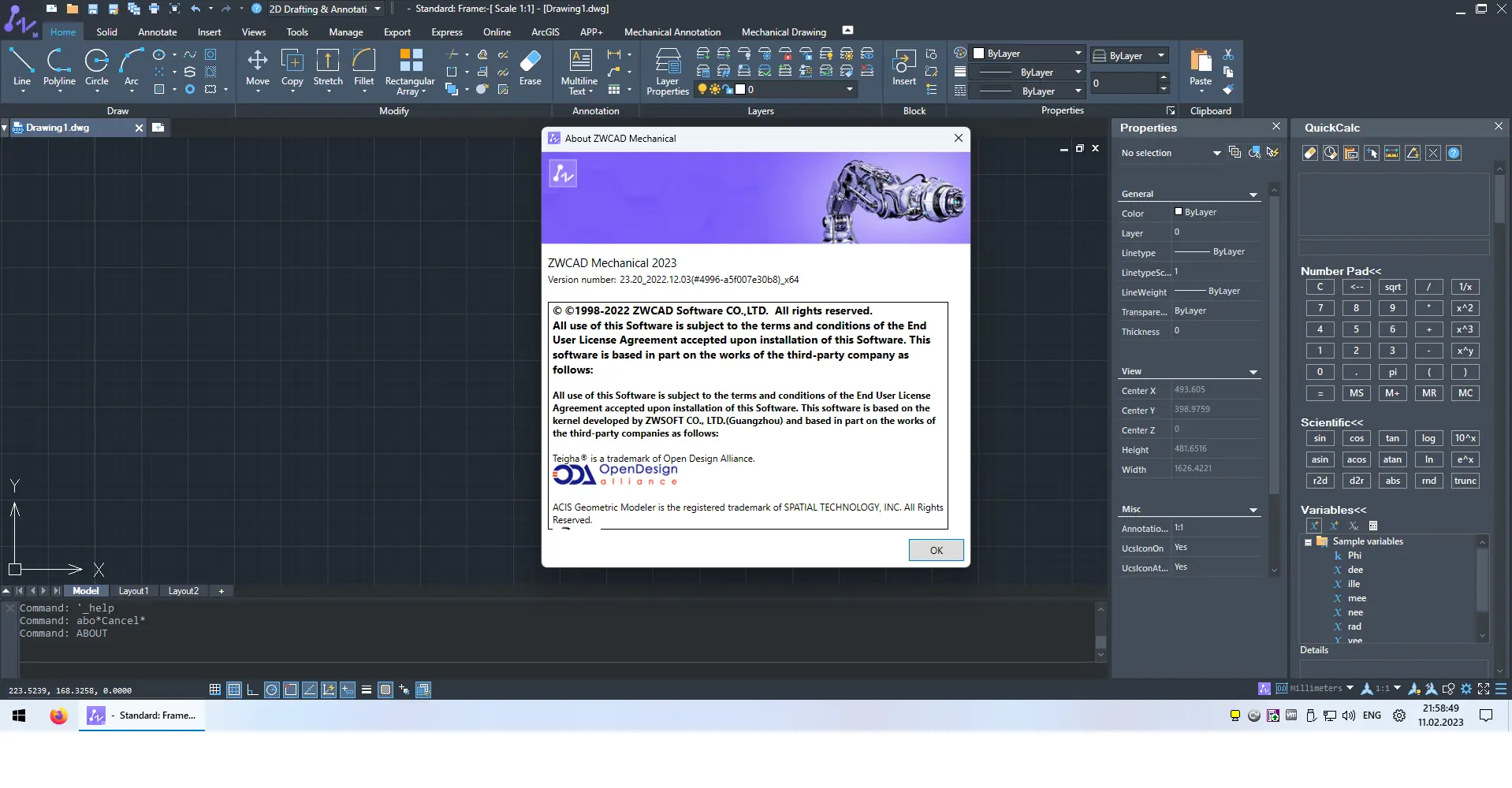
Task: Open the workspace dropdown 2D Drafting & Annotation
Action: pos(325,9)
